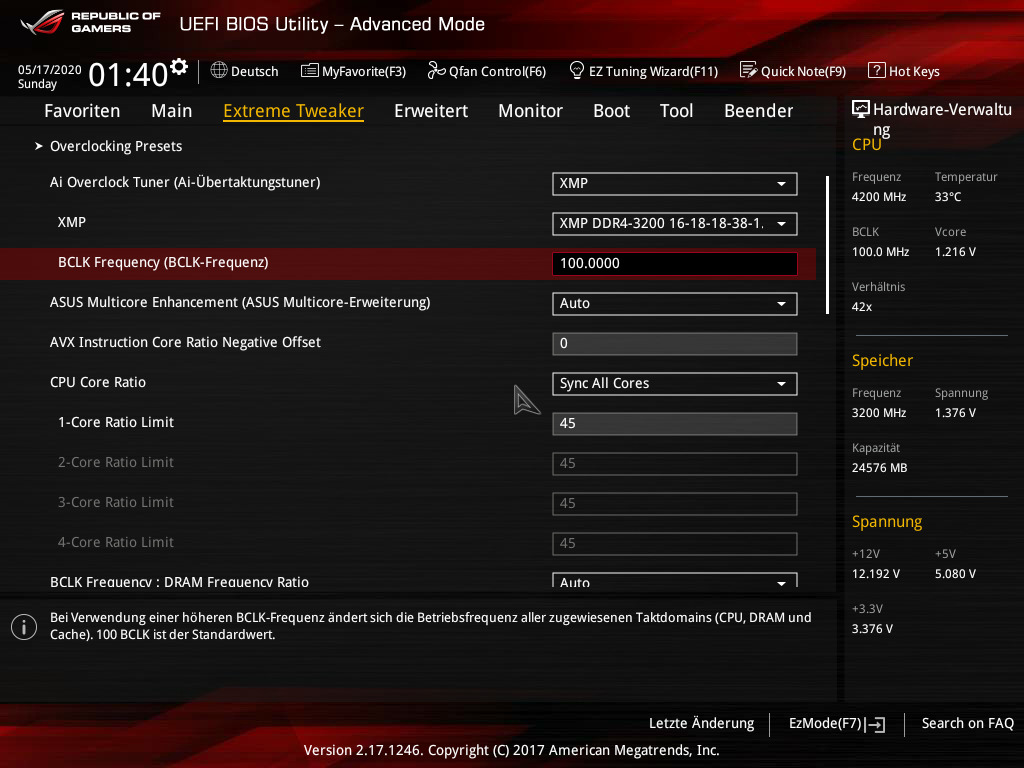The image size is (1024, 768).
Task: Open the Erweitert tab
Action: (431, 110)
